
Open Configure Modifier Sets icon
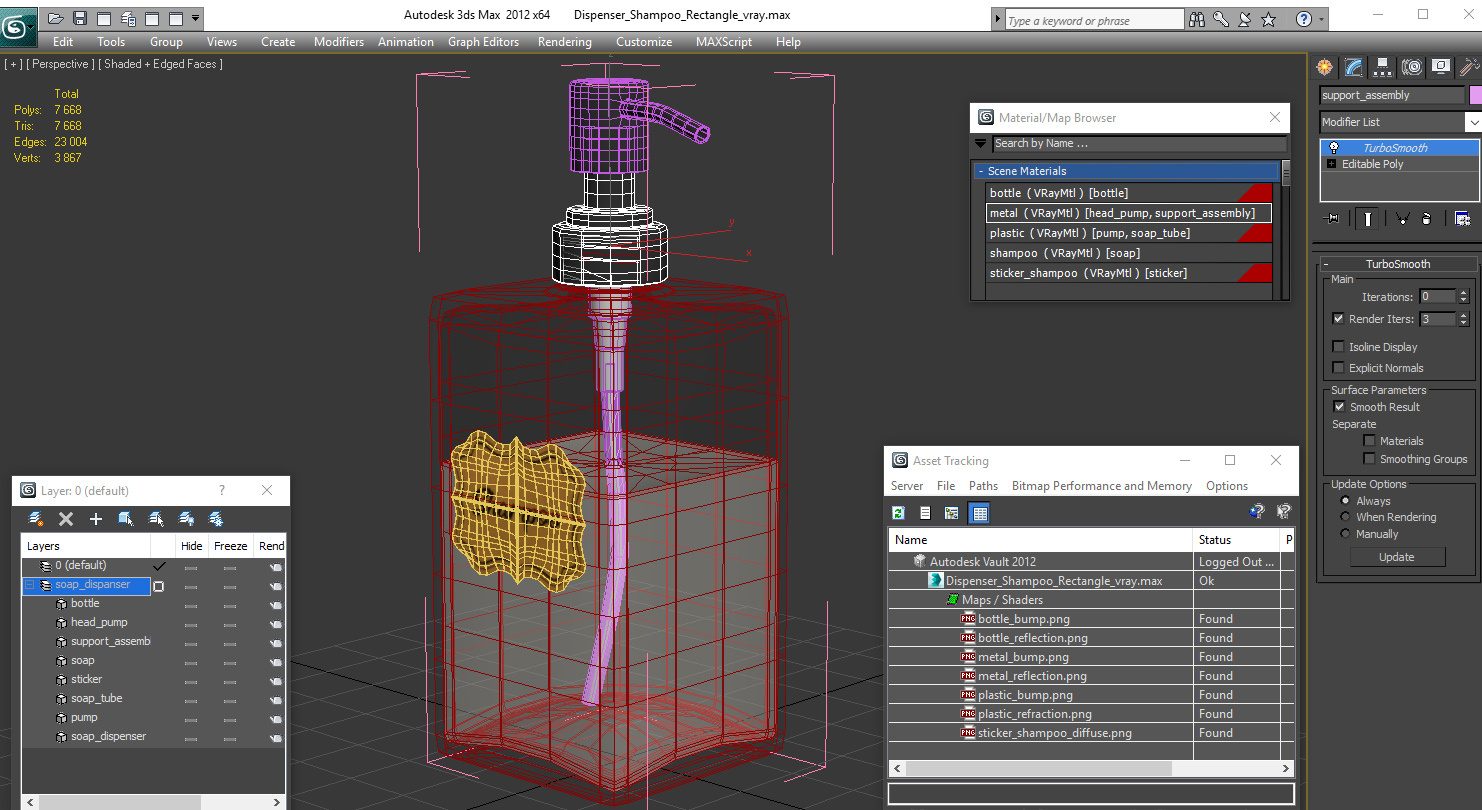(x=1462, y=218)
